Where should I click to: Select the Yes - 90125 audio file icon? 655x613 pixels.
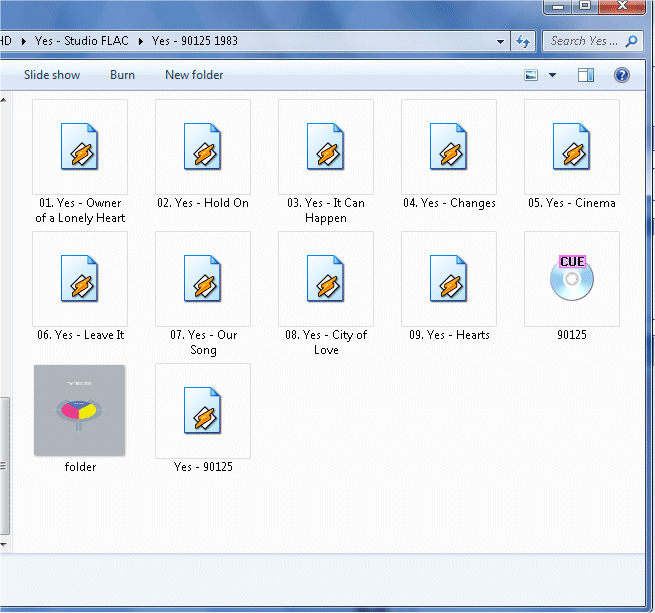coord(203,410)
